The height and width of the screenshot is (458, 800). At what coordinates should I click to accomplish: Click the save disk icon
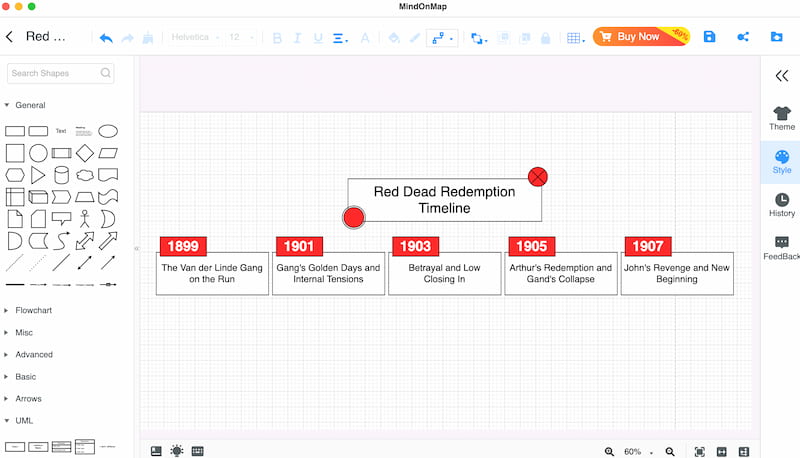click(x=709, y=37)
